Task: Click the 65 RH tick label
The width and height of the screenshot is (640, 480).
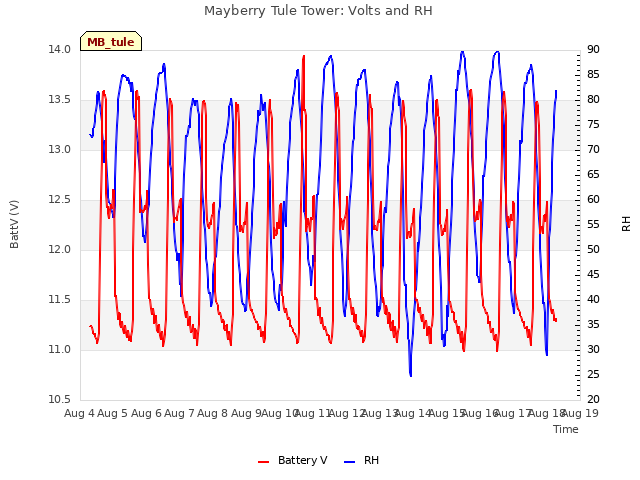Action: (x=593, y=175)
